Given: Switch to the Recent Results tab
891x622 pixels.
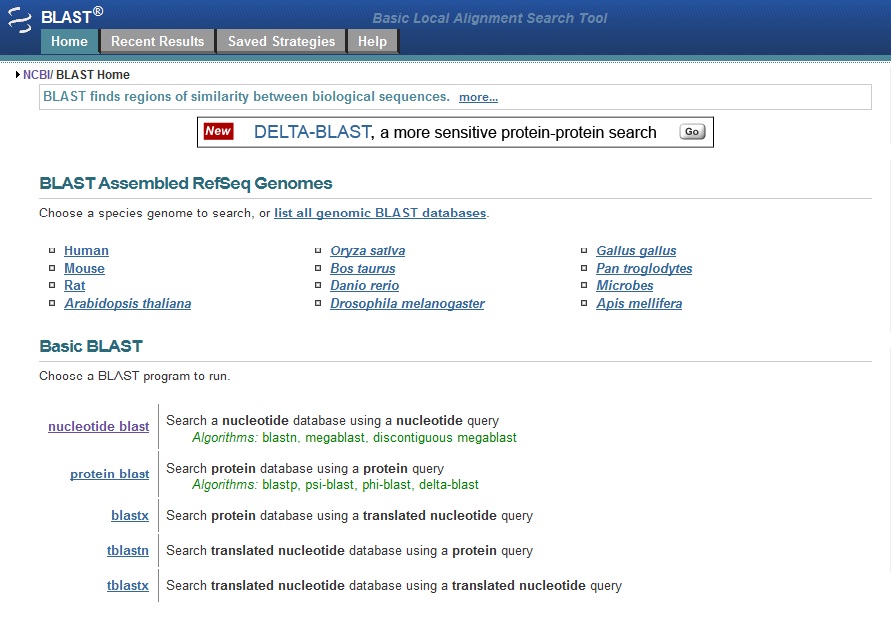Looking at the screenshot, I should tap(157, 41).
